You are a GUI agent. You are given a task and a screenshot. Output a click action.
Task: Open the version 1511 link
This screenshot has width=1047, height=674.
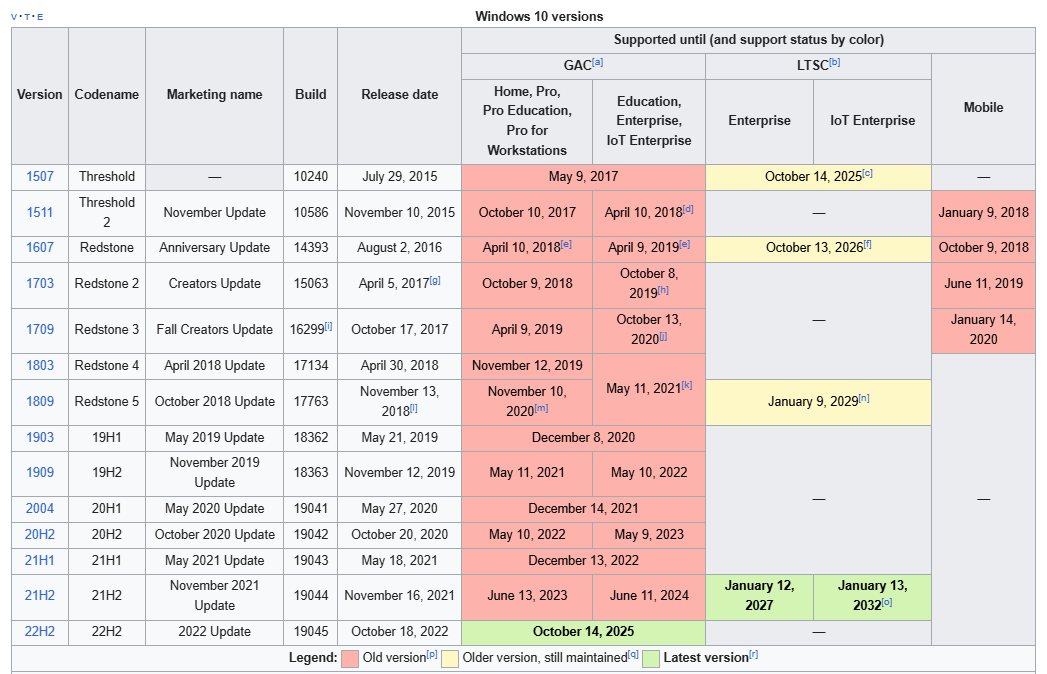tap(39, 212)
